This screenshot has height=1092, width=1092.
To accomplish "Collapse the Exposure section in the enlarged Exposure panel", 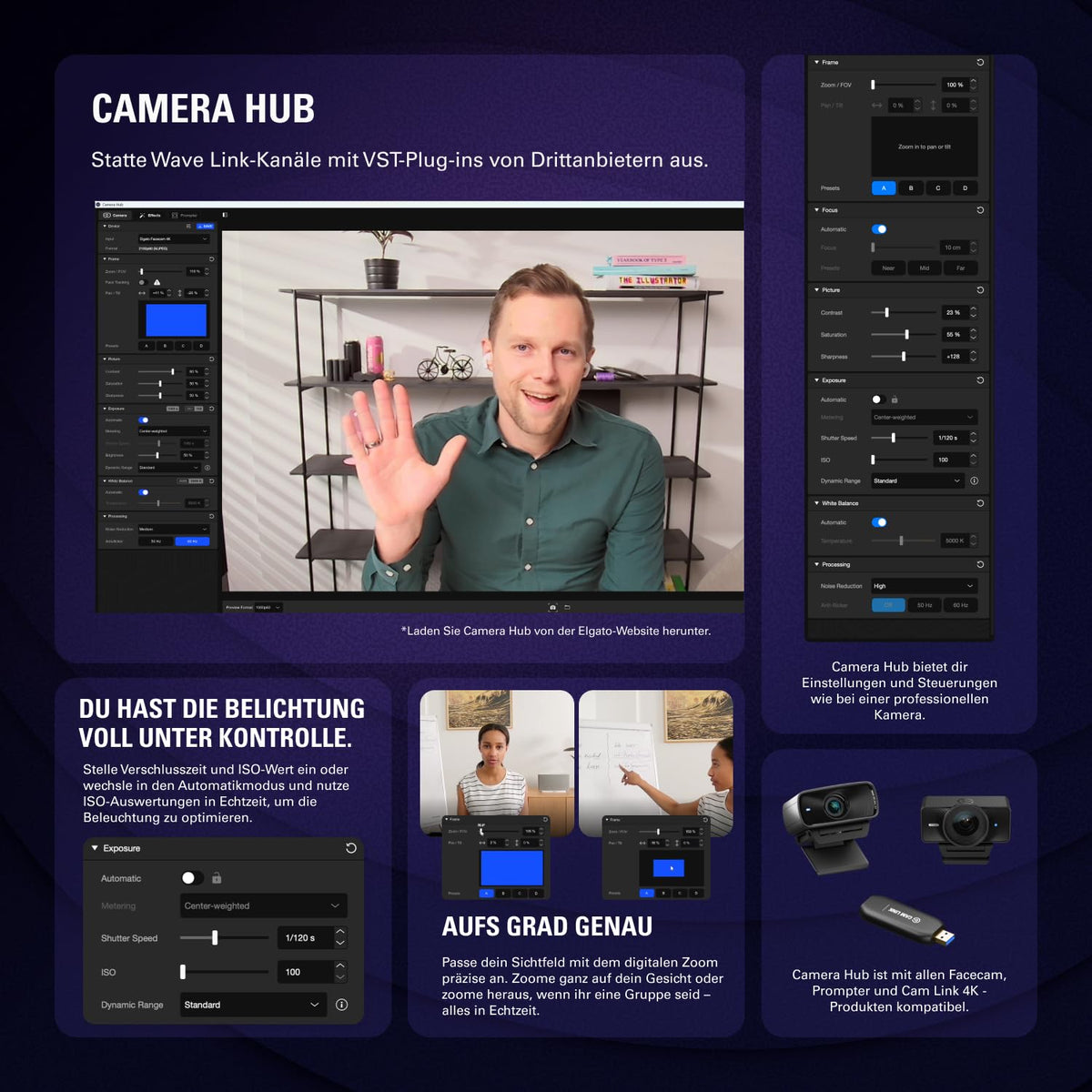I will pyautogui.click(x=95, y=848).
